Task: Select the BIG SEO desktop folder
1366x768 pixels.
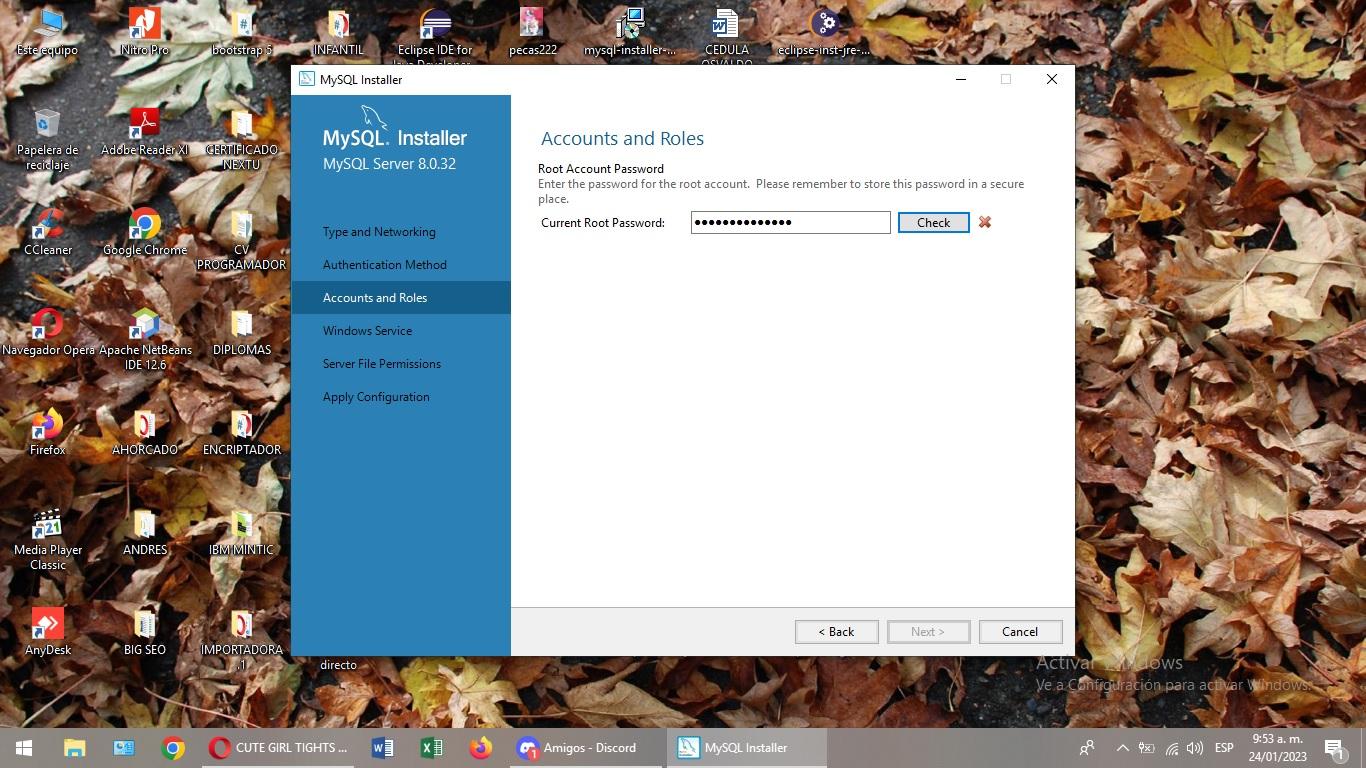Action: pos(145,632)
